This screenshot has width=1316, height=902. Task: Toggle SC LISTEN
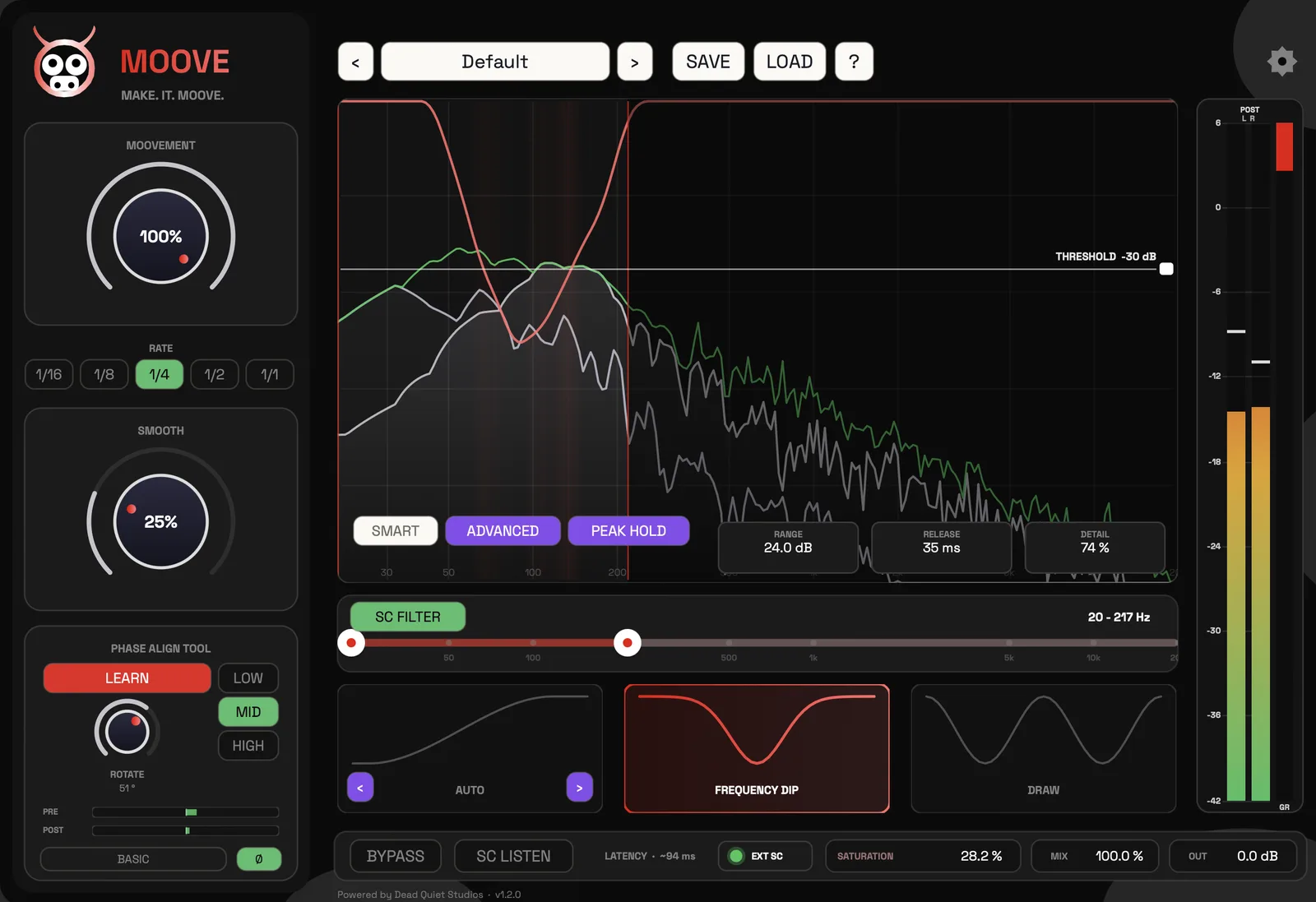tap(513, 856)
